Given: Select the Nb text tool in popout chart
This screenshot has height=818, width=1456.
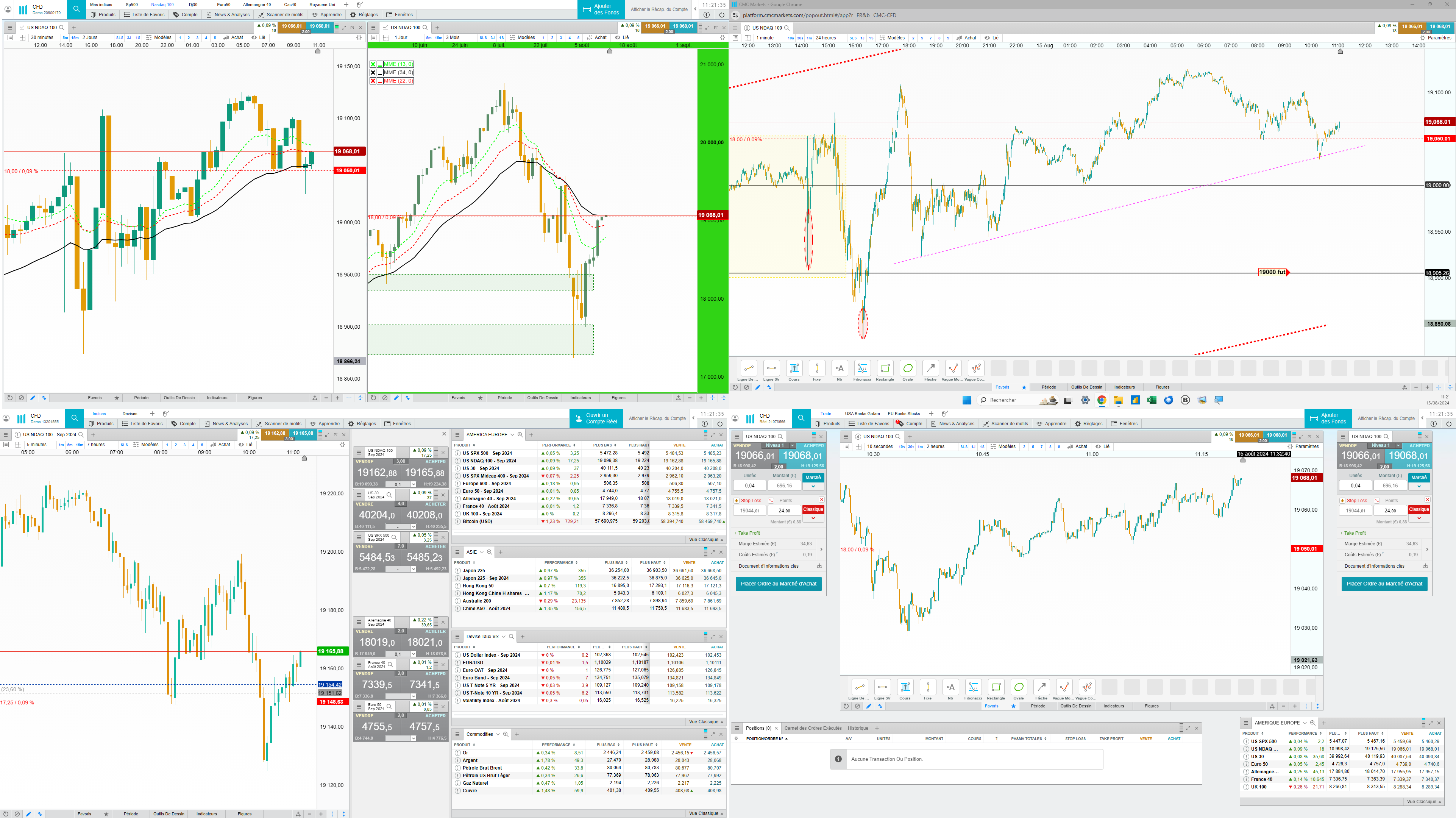Looking at the screenshot, I should click(x=840, y=368).
